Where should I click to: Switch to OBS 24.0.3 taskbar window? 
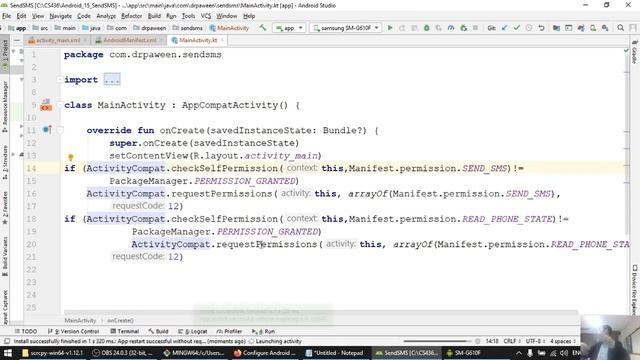click(122, 353)
